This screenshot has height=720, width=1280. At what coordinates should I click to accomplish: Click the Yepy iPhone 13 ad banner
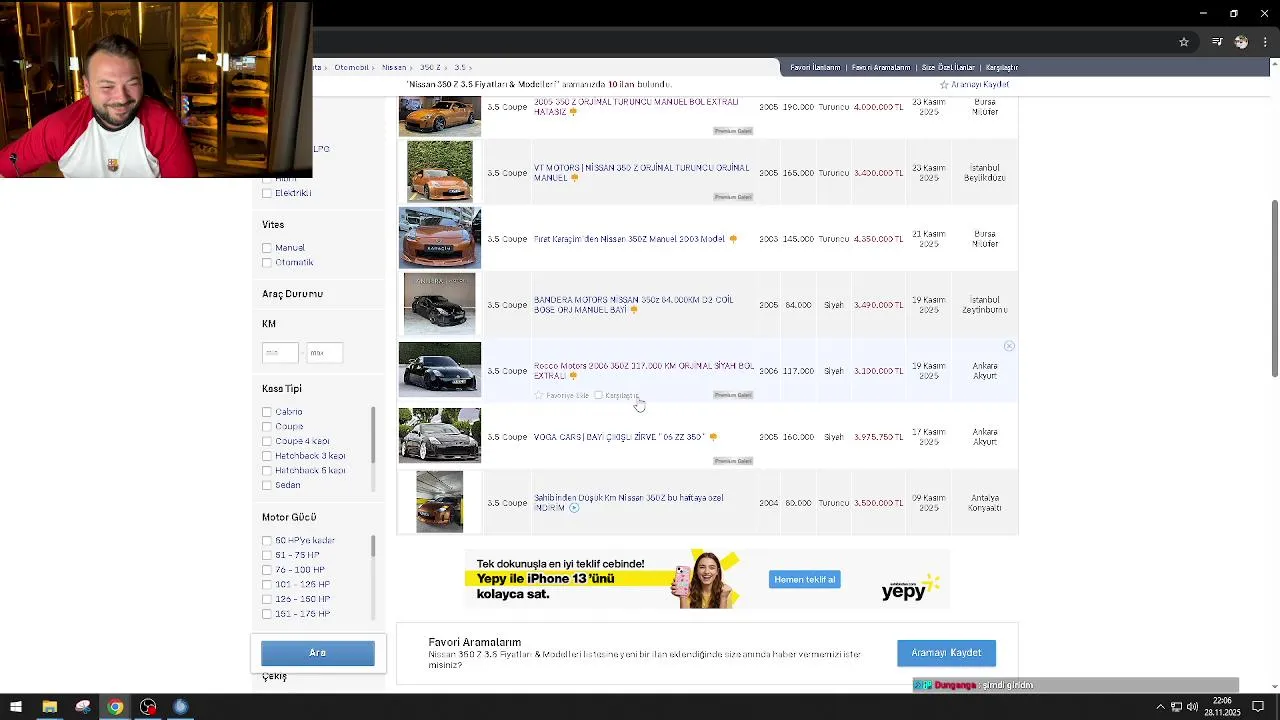point(706,579)
